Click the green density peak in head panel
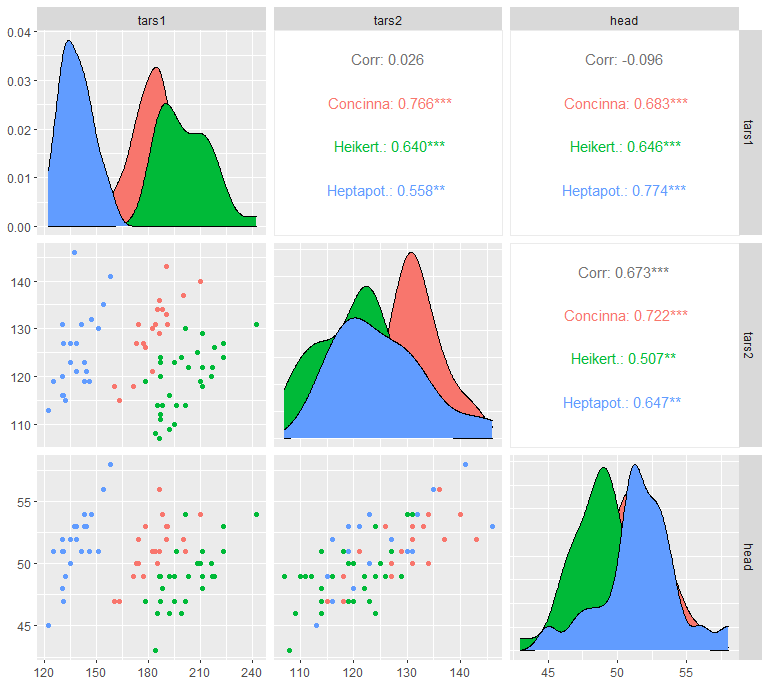 pyautogui.click(x=604, y=471)
